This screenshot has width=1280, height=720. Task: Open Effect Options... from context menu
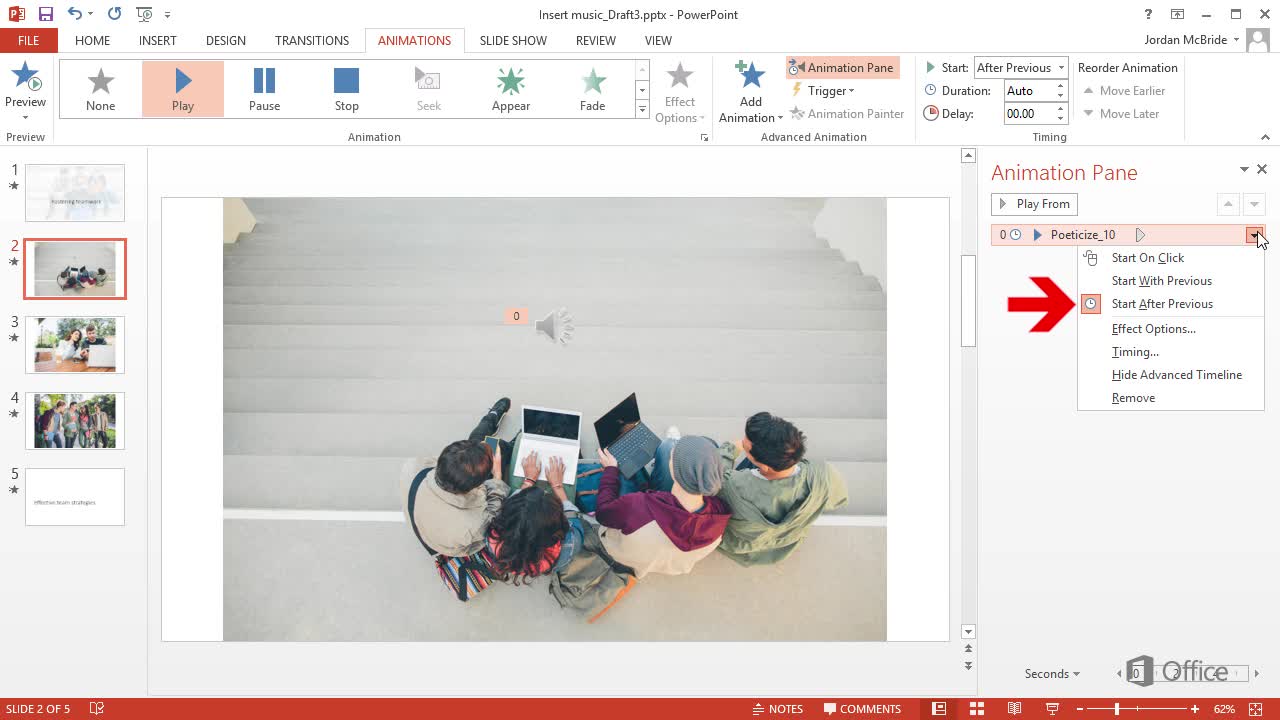pos(1154,329)
